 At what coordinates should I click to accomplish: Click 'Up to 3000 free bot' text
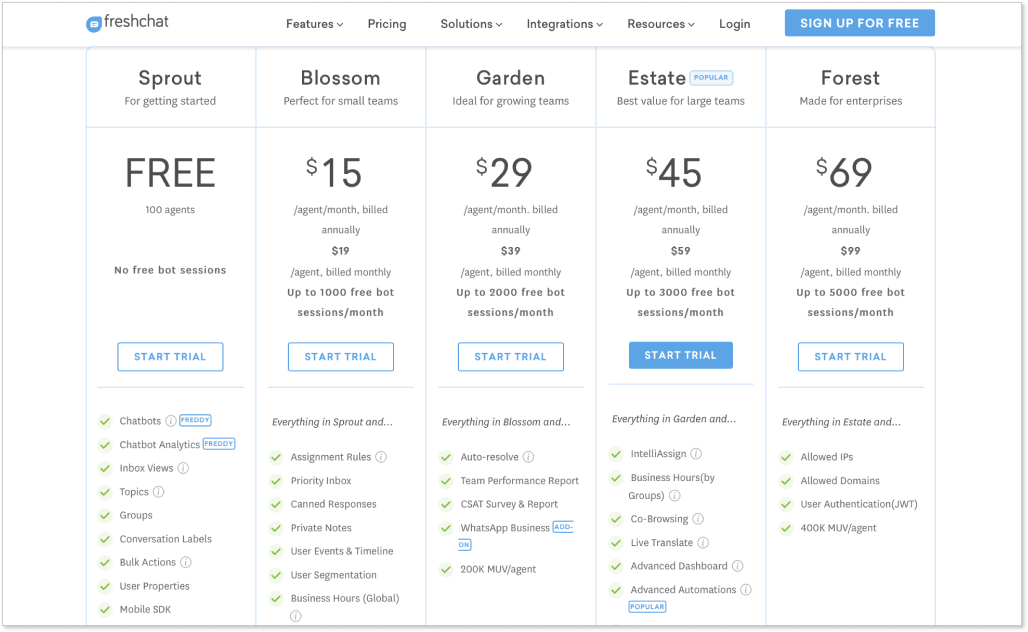click(681, 292)
